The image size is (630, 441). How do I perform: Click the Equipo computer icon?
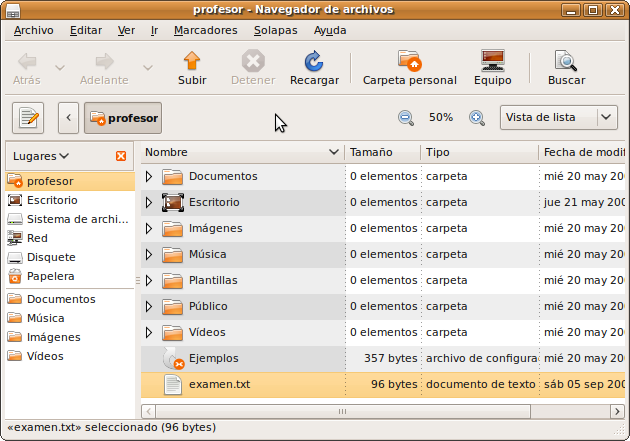coord(492,61)
